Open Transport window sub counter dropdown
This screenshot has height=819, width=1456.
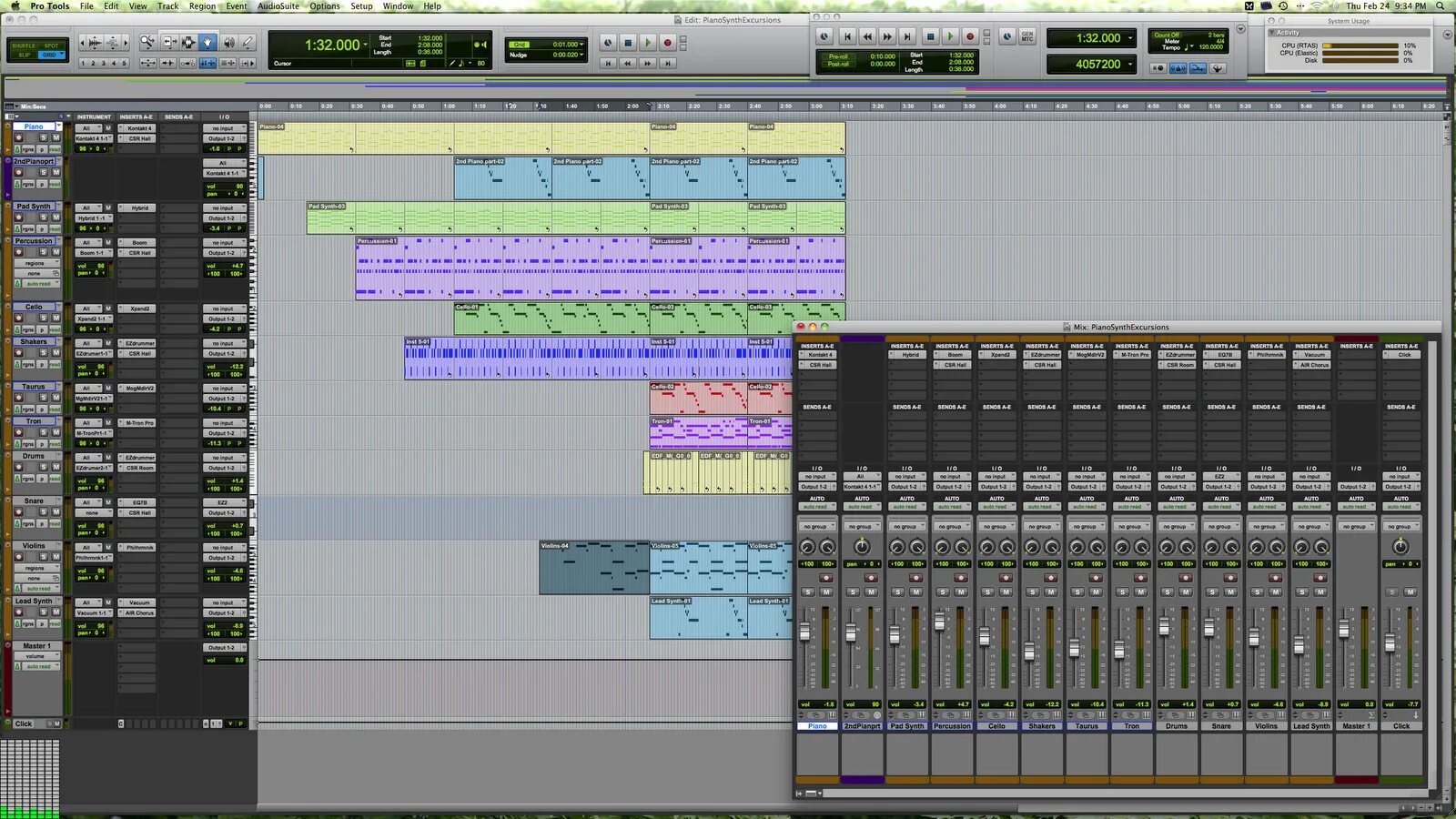[x=1131, y=64]
